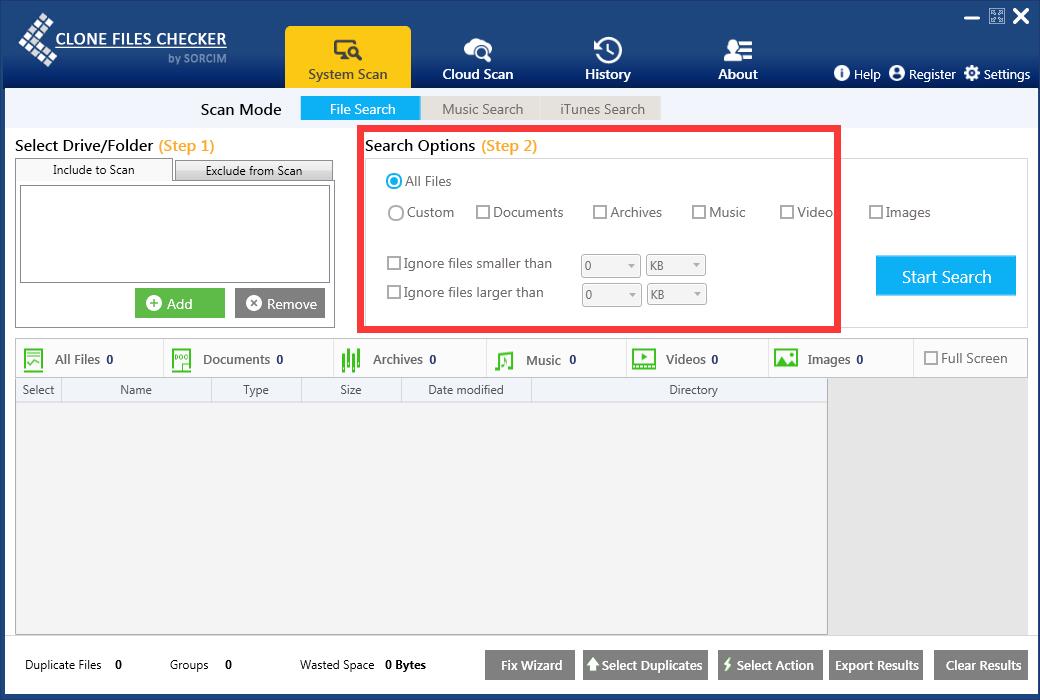Click the Videos results icon
The height and width of the screenshot is (700, 1040).
(643, 359)
